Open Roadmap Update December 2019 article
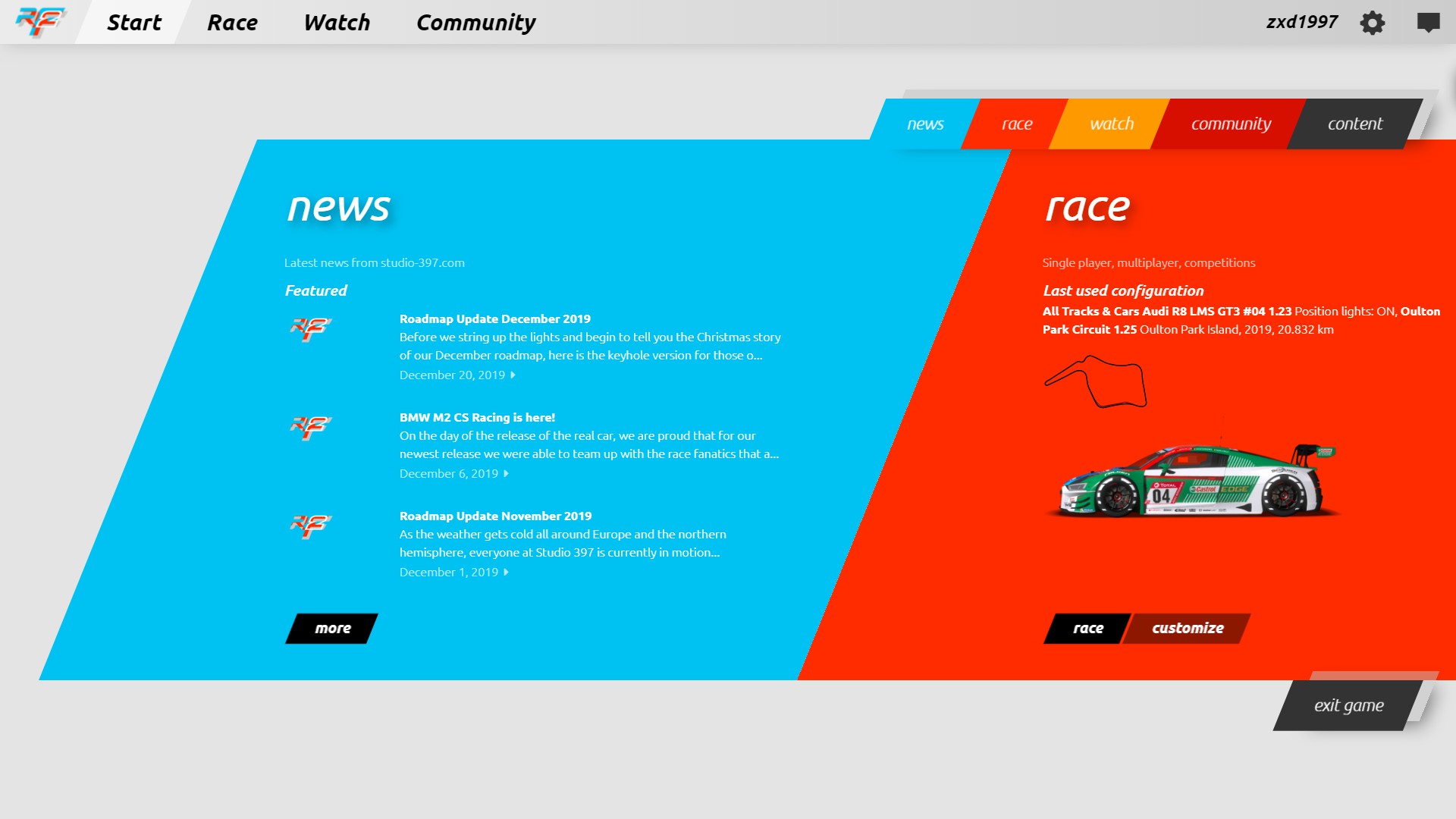This screenshot has width=1456, height=819. point(495,319)
